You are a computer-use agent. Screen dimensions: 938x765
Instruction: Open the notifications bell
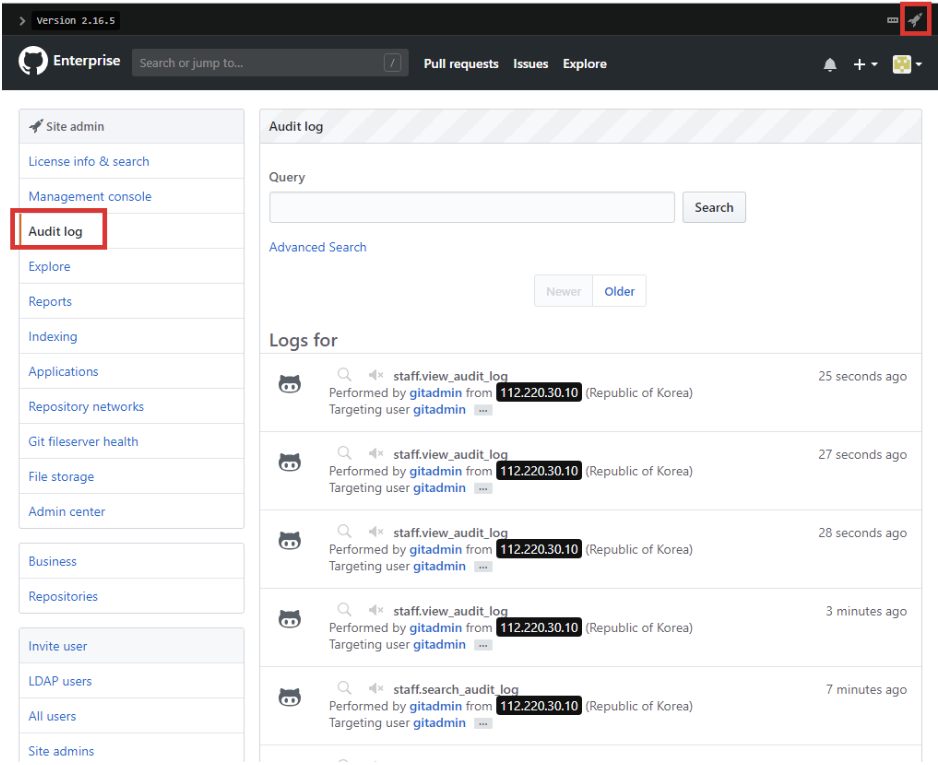click(x=829, y=65)
